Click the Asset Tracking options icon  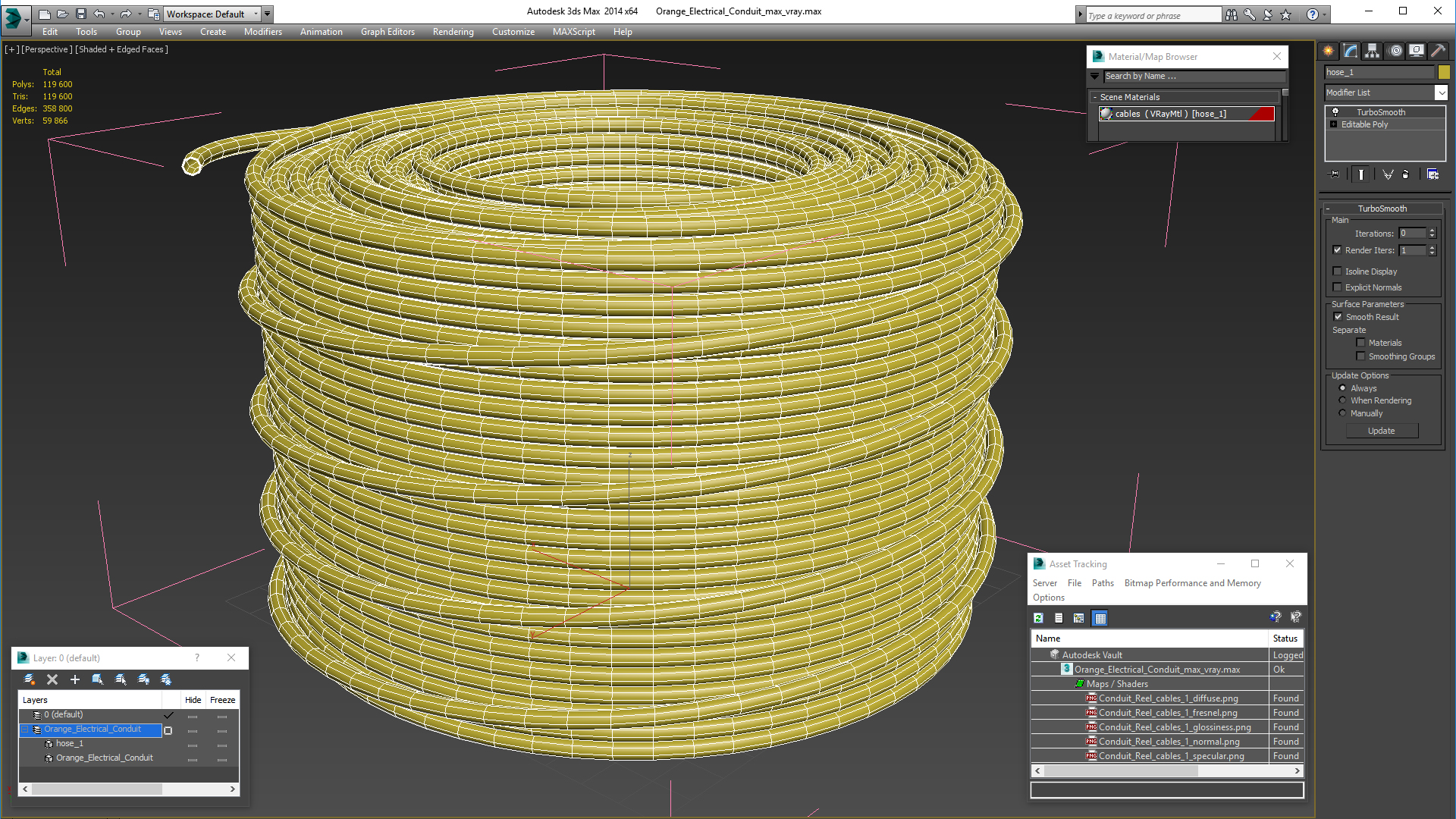click(x=1049, y=597)
